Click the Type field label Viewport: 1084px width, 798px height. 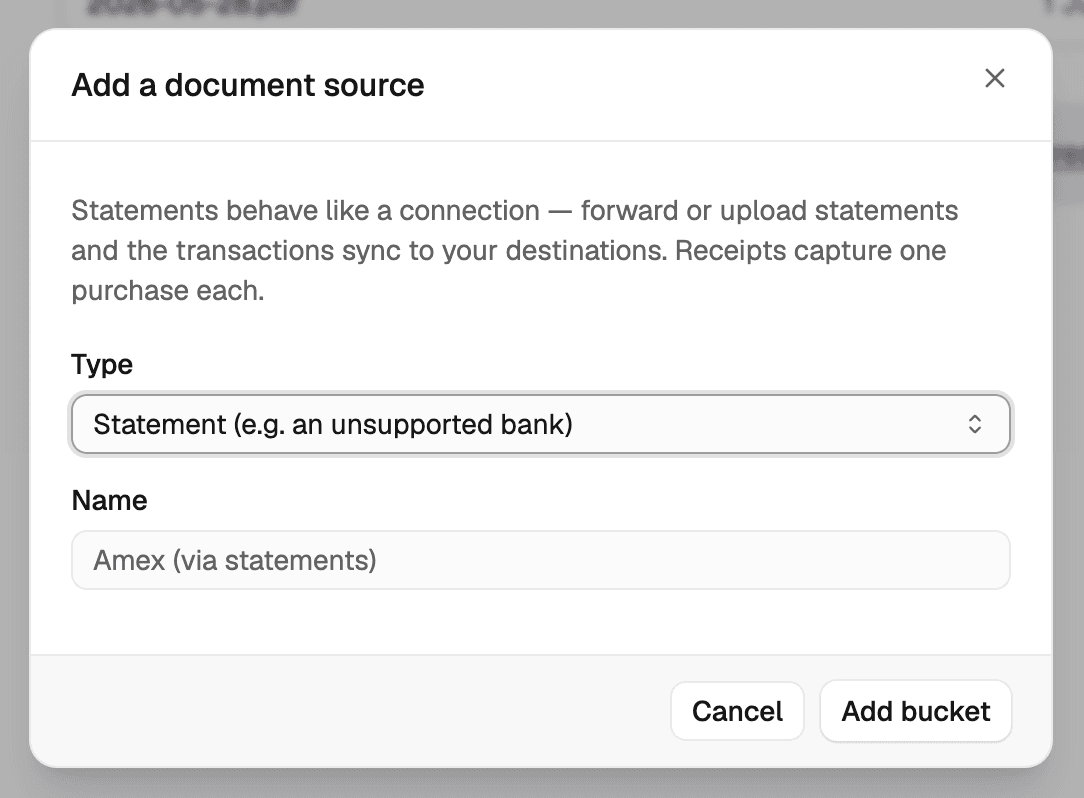pos(102,364)
